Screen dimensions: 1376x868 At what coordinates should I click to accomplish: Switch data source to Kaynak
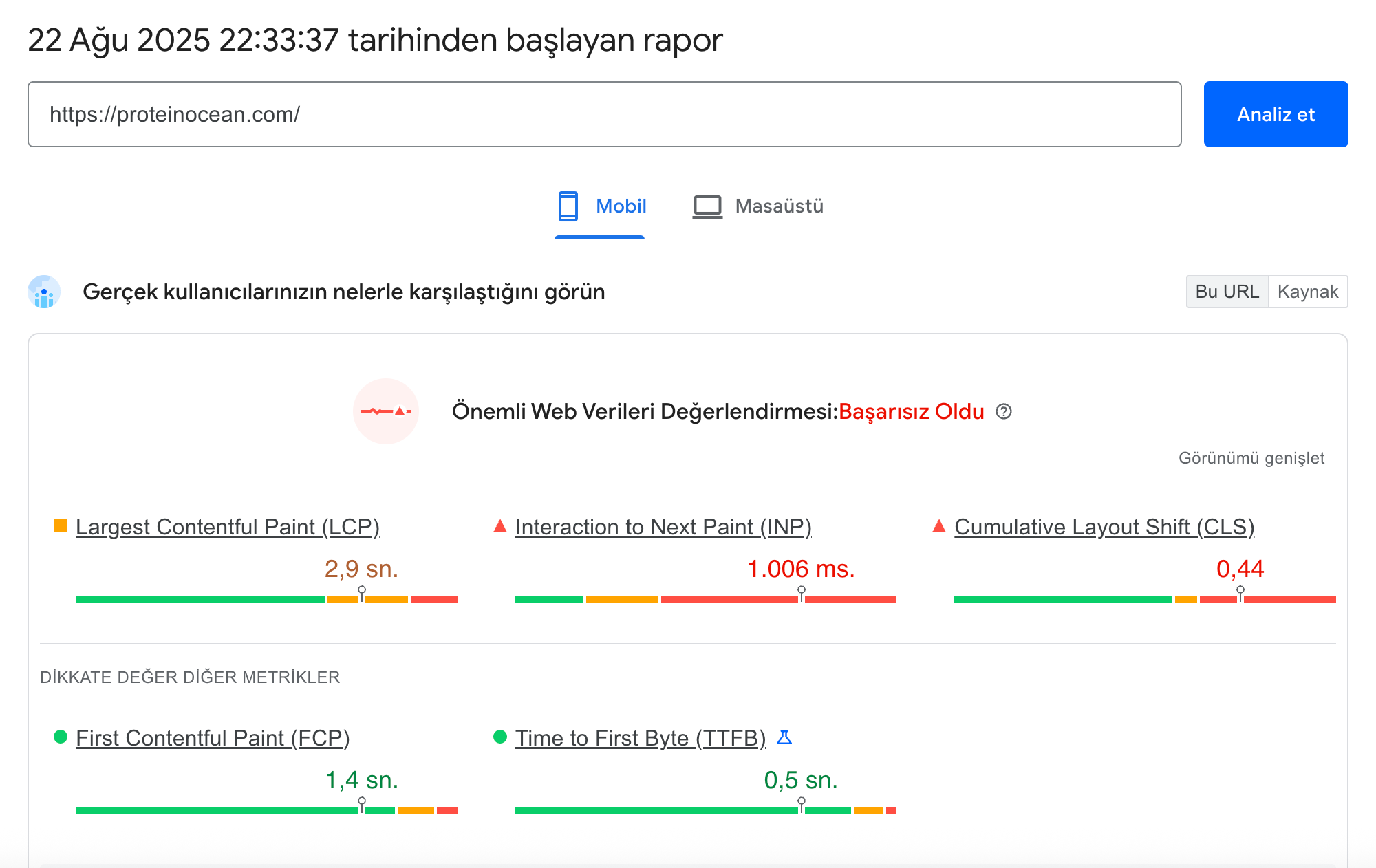[1308, 291]
